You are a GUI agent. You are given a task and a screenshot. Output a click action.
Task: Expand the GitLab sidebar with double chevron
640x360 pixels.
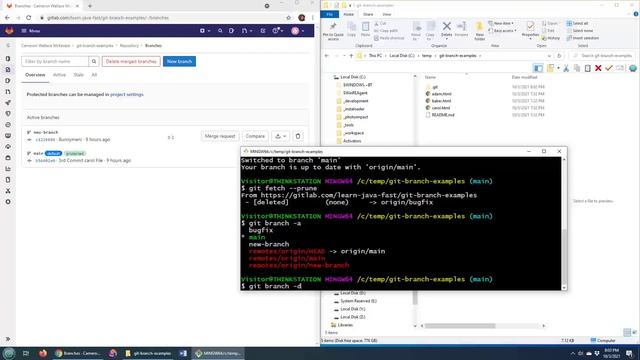[8, 339]
